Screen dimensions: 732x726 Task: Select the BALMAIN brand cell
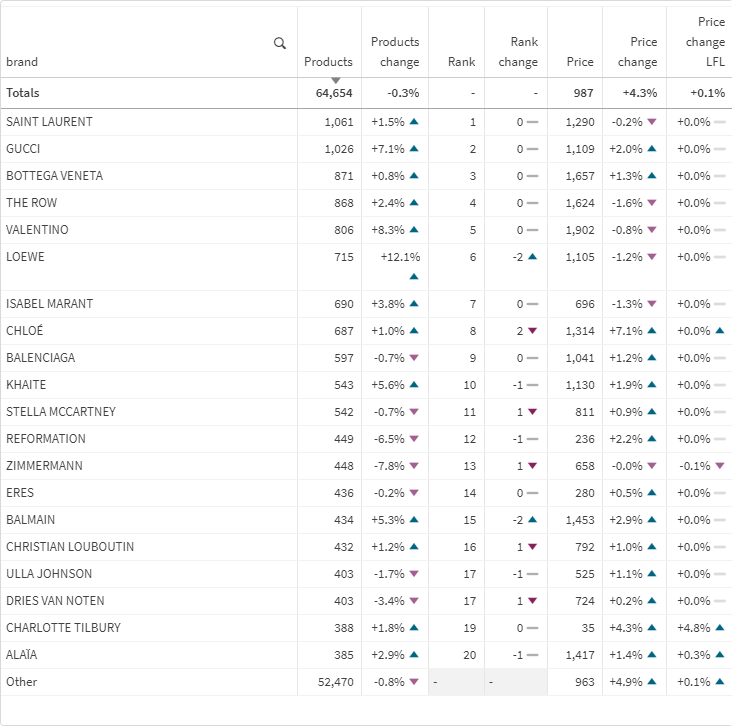coord(149,521)
